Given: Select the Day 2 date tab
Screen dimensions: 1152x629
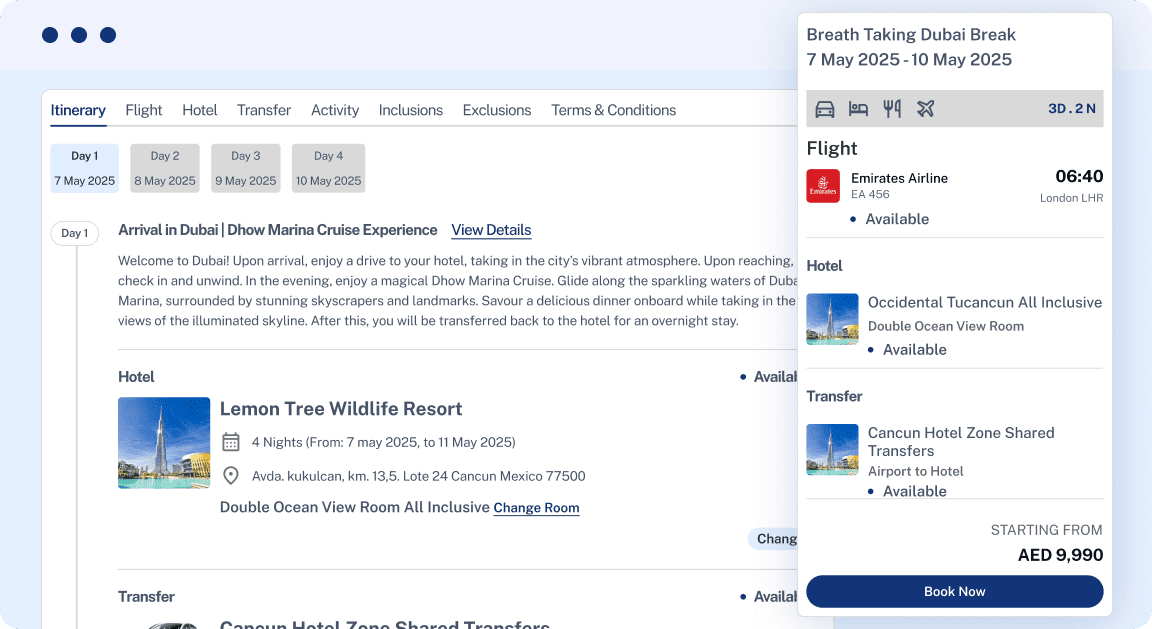Looking at the screenshot, I should (x=165, y=168).
